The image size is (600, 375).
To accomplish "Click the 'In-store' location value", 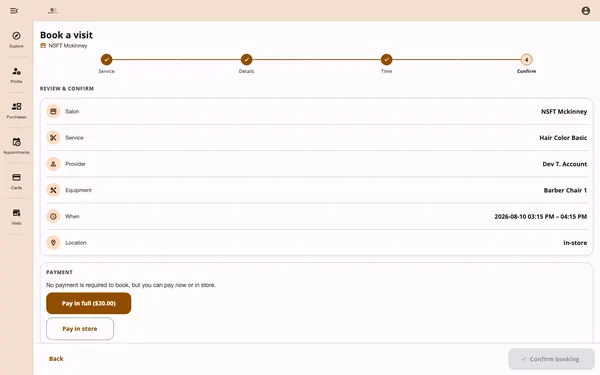I will coord(575,243).
